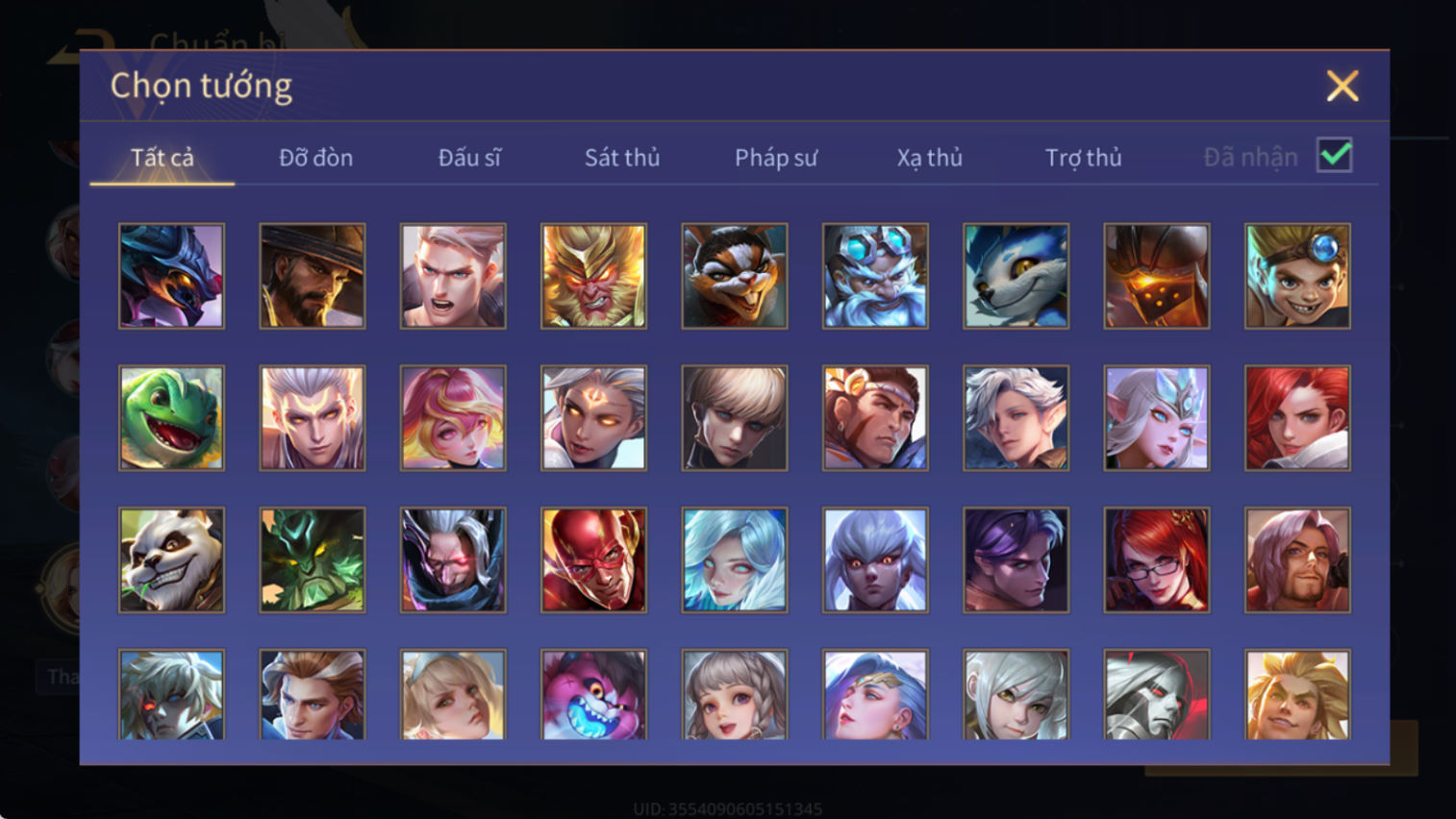
Task: Select the light-blue haired girl hero
Action: click(735, 560)
